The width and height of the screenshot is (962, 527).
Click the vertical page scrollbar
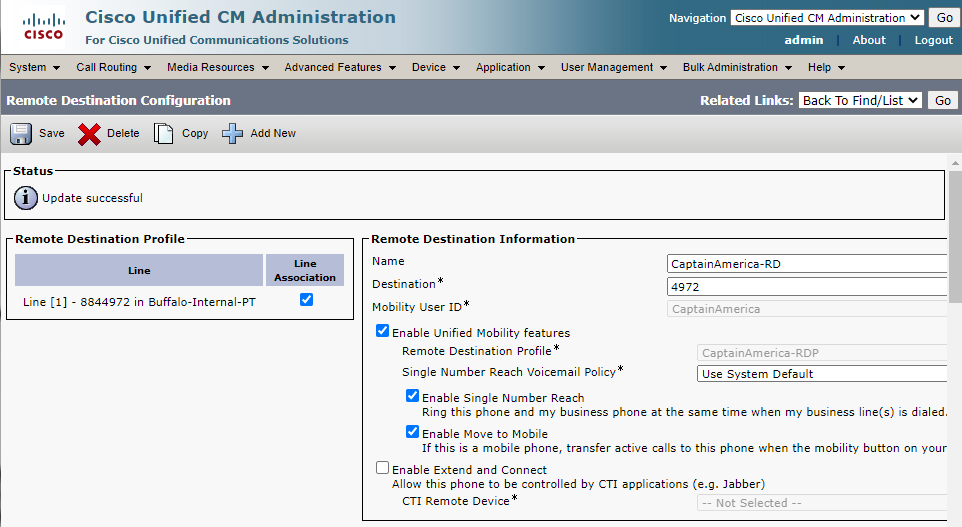[x=954, y=300]
